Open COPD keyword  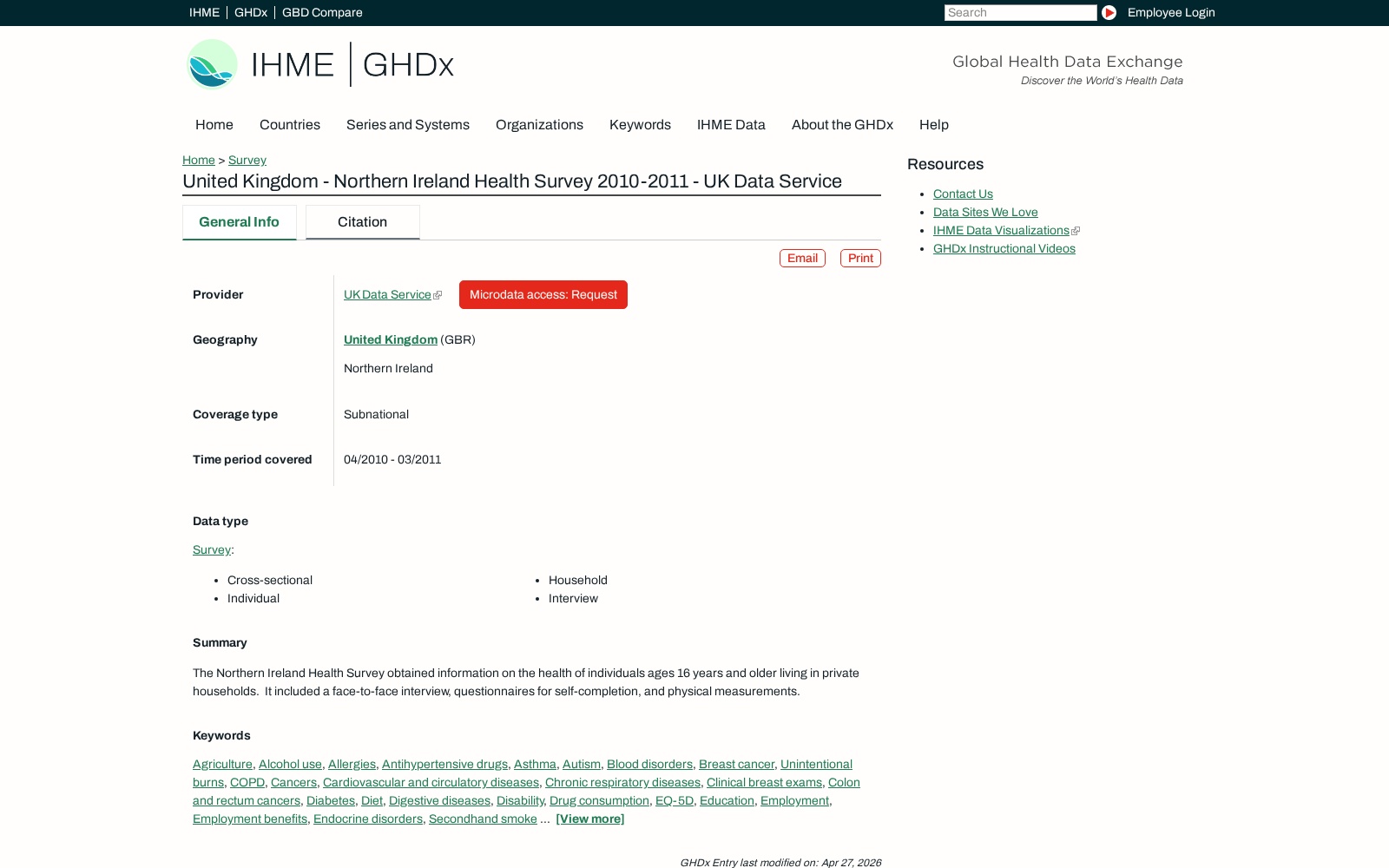click(x=247, y=783)
